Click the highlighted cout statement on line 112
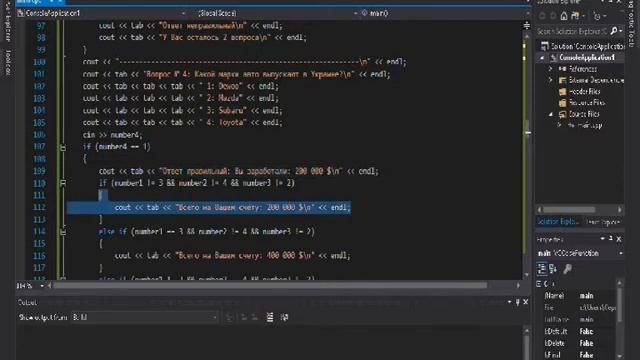640x360 pixels. (x=232, y=208)
